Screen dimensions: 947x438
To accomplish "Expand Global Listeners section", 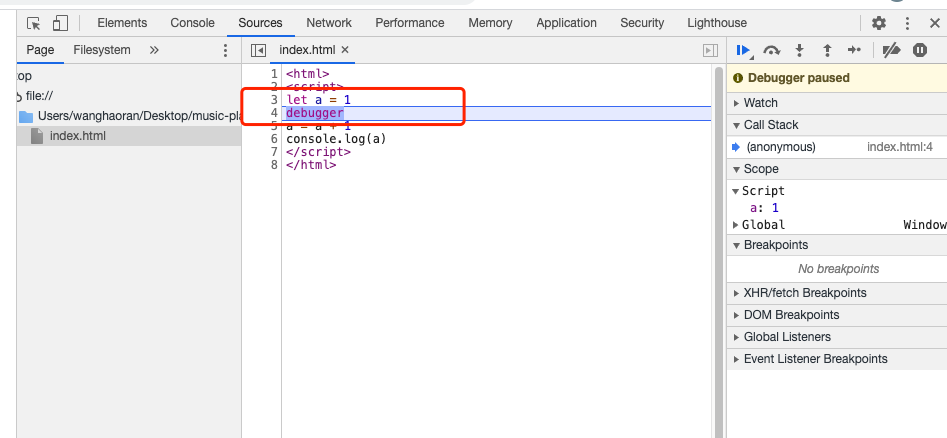I will click(x=837, y=337).
